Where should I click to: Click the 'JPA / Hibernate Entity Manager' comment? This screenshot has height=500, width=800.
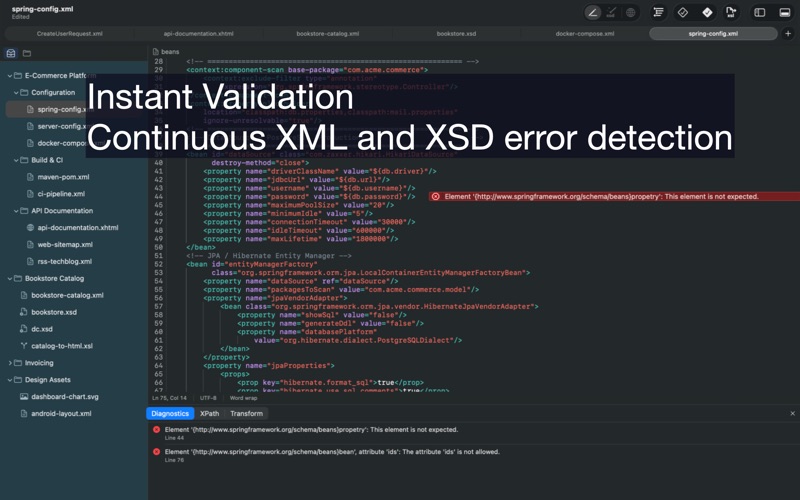[269, 256]
